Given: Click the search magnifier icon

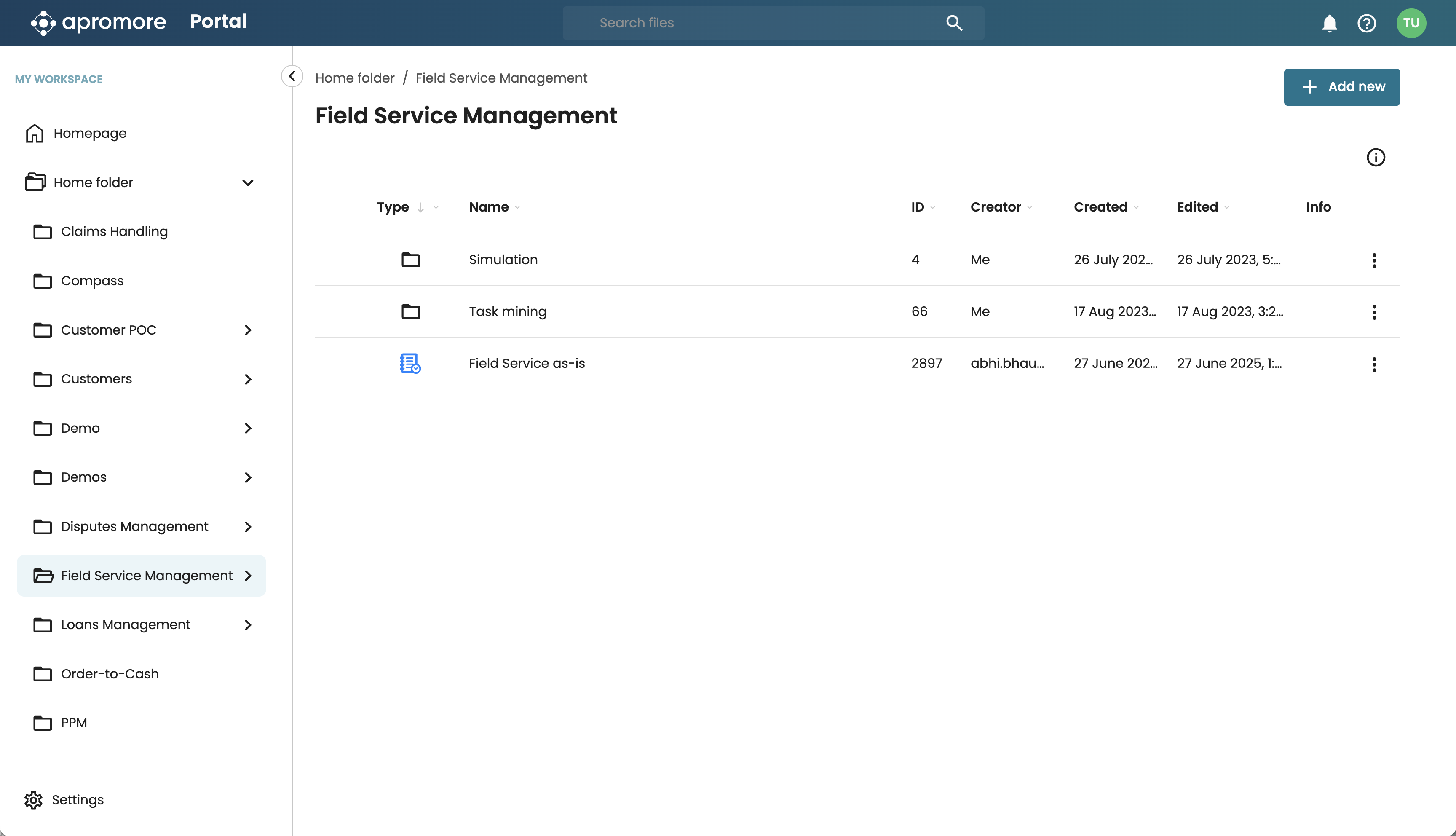Looking at the screenshot, I should point(954,23).
